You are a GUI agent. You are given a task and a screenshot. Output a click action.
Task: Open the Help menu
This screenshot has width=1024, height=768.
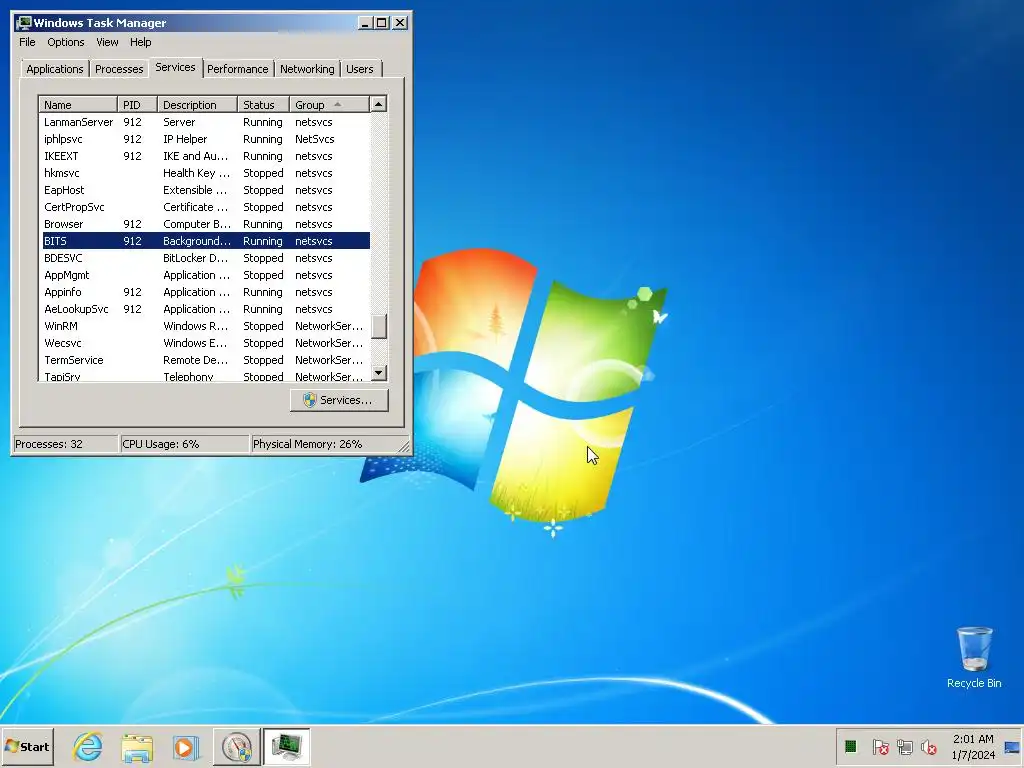[x=140, y=42]
